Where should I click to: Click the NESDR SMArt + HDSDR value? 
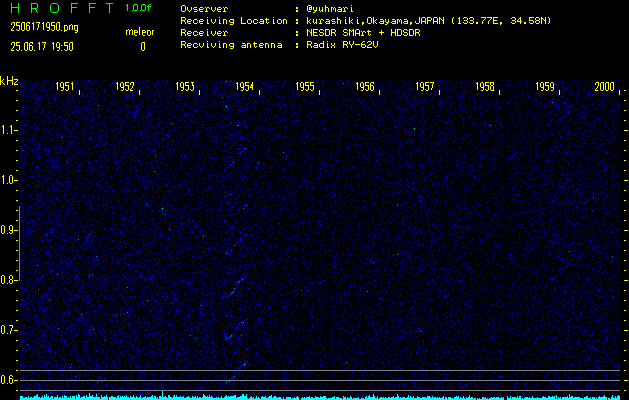coord(363,33)
